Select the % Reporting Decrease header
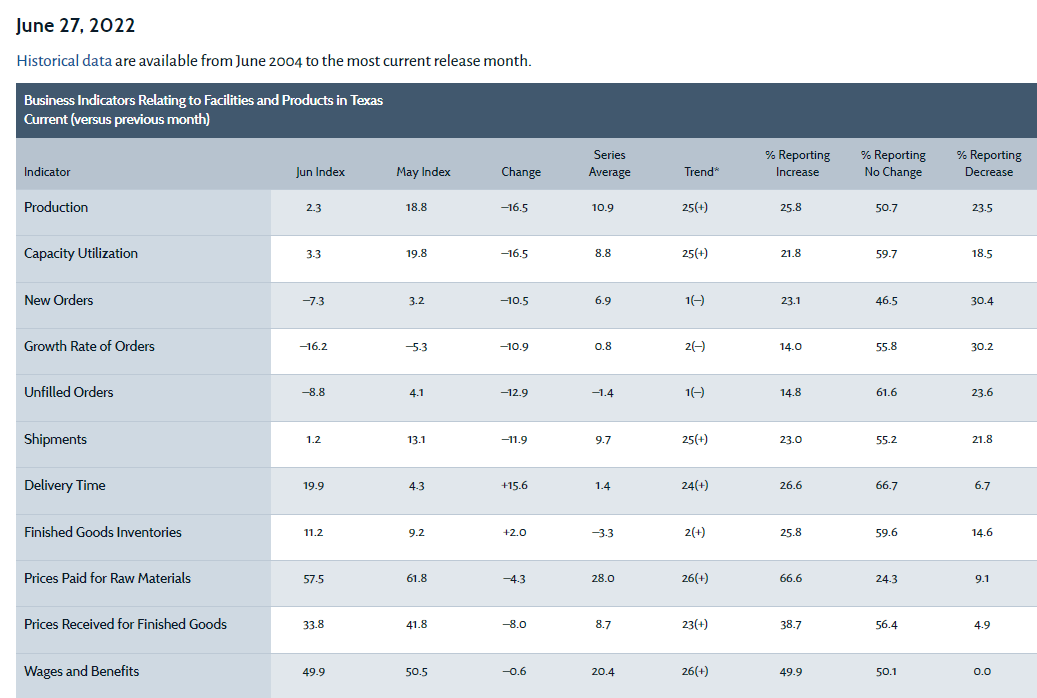This screenshot has height=698, width=1037. [989, 164]
